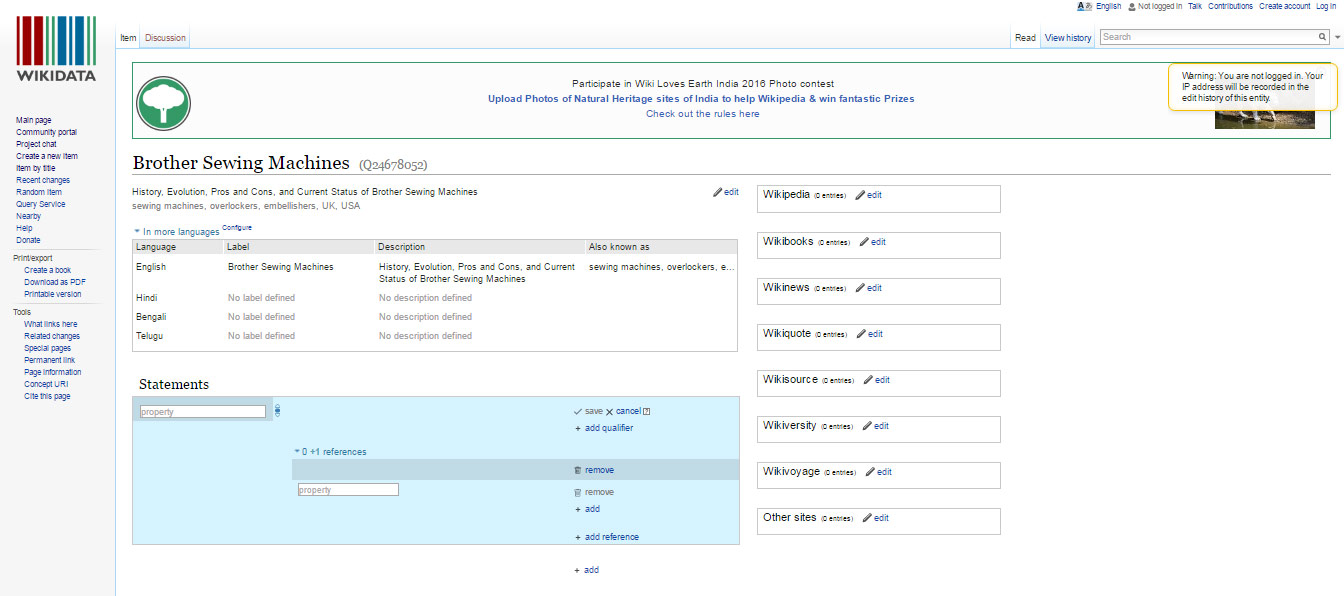Click the pencil icon for the description edit
Image resolution: width=1344 pixels, height=596 pixels.
tap(717, 192)
